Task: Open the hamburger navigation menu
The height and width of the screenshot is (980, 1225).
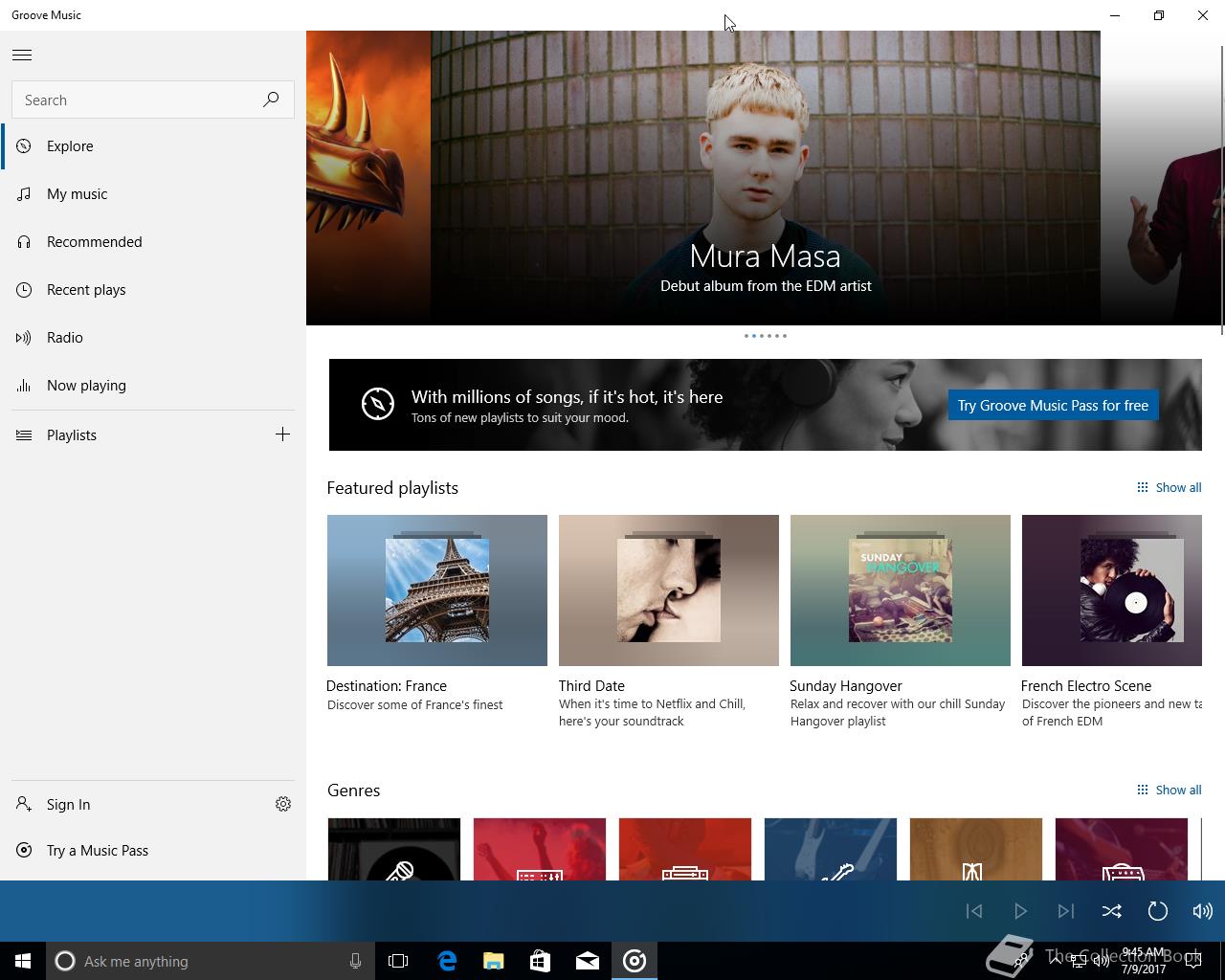Action: 22,55
